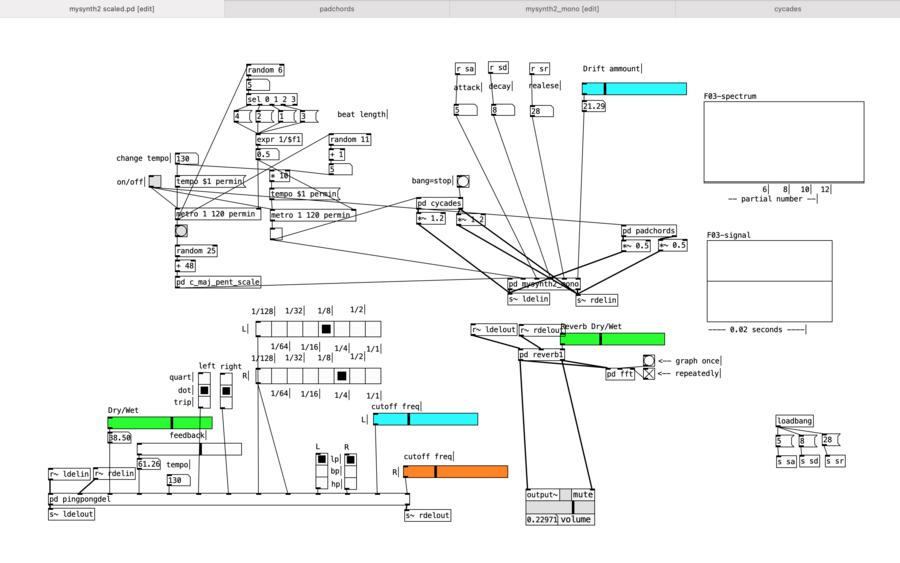The height and width of the screenshot is (563, 900).
Task: Switch to the padchords tab
Action: coord(337,8)
